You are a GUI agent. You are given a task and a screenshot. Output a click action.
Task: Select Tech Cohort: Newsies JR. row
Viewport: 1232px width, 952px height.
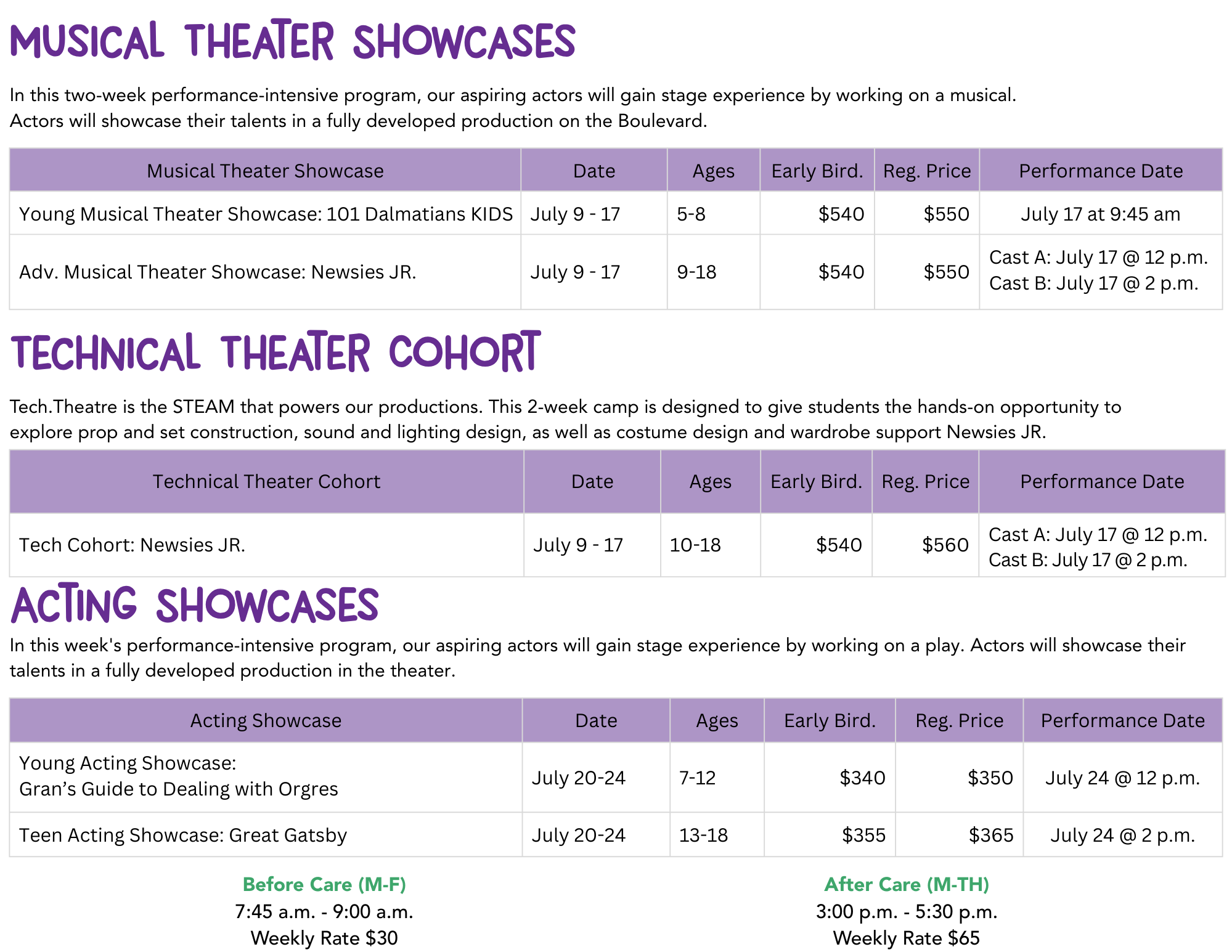pyautogui.click(x=133, y=545)
